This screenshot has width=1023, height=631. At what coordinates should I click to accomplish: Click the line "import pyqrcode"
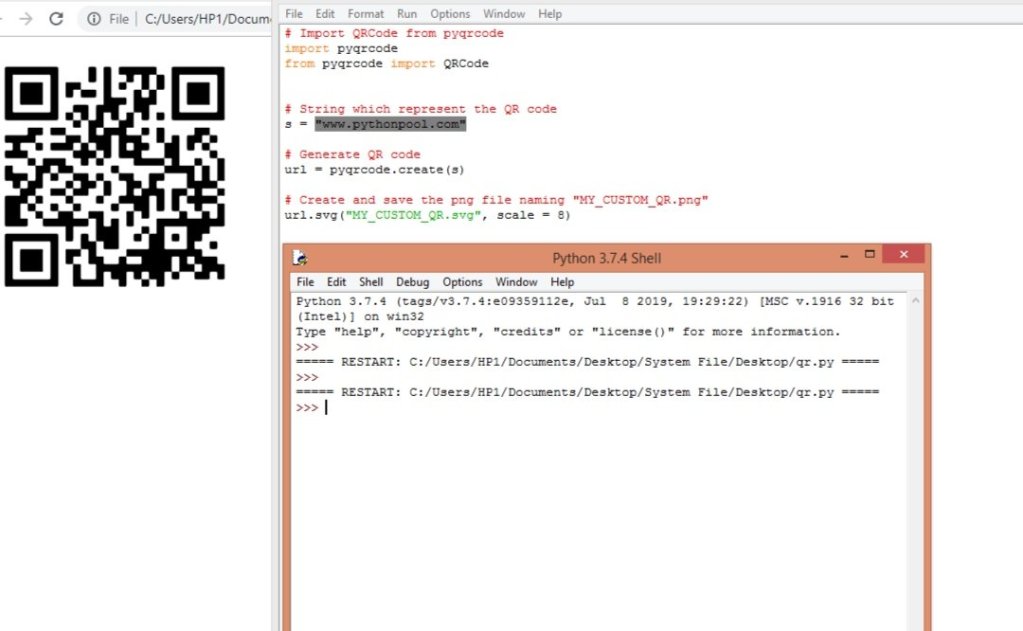[341, 48]
